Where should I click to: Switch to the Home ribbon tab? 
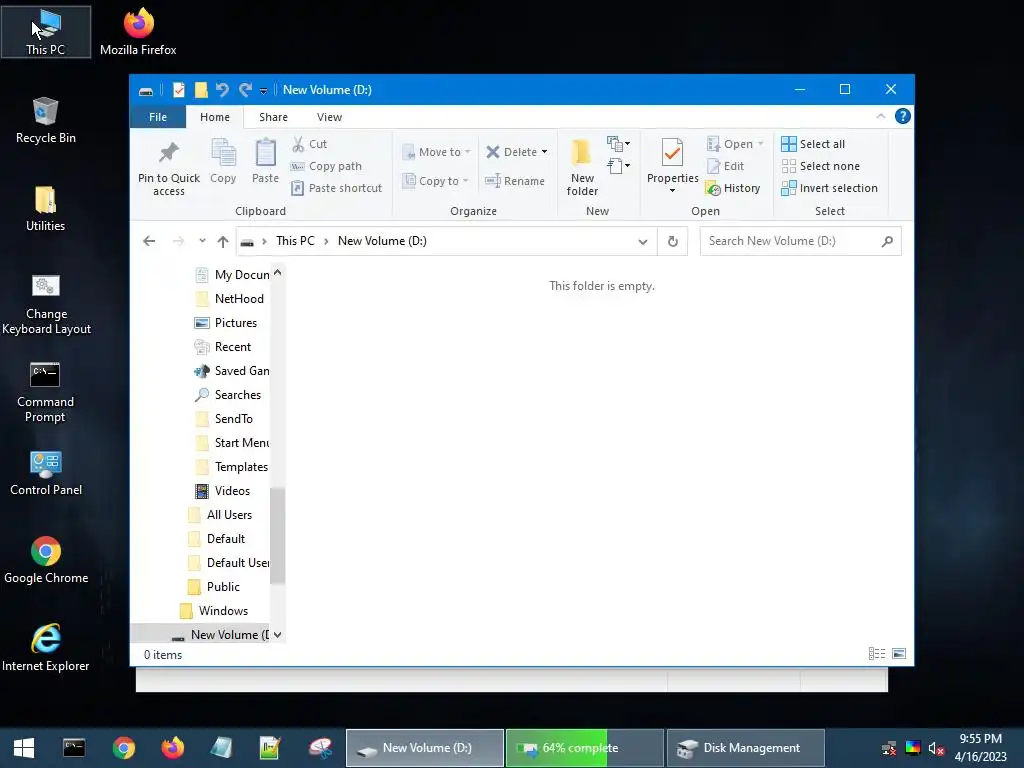coord(215,117)
